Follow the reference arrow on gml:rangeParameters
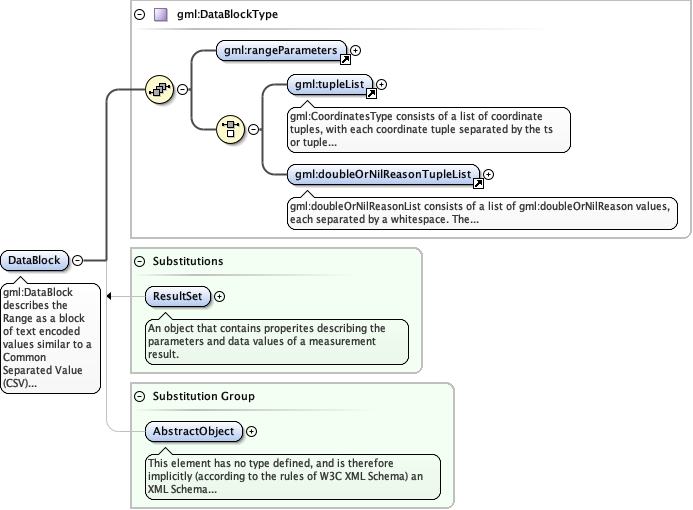Screen dimensions: 693x510 pos(345,59)
